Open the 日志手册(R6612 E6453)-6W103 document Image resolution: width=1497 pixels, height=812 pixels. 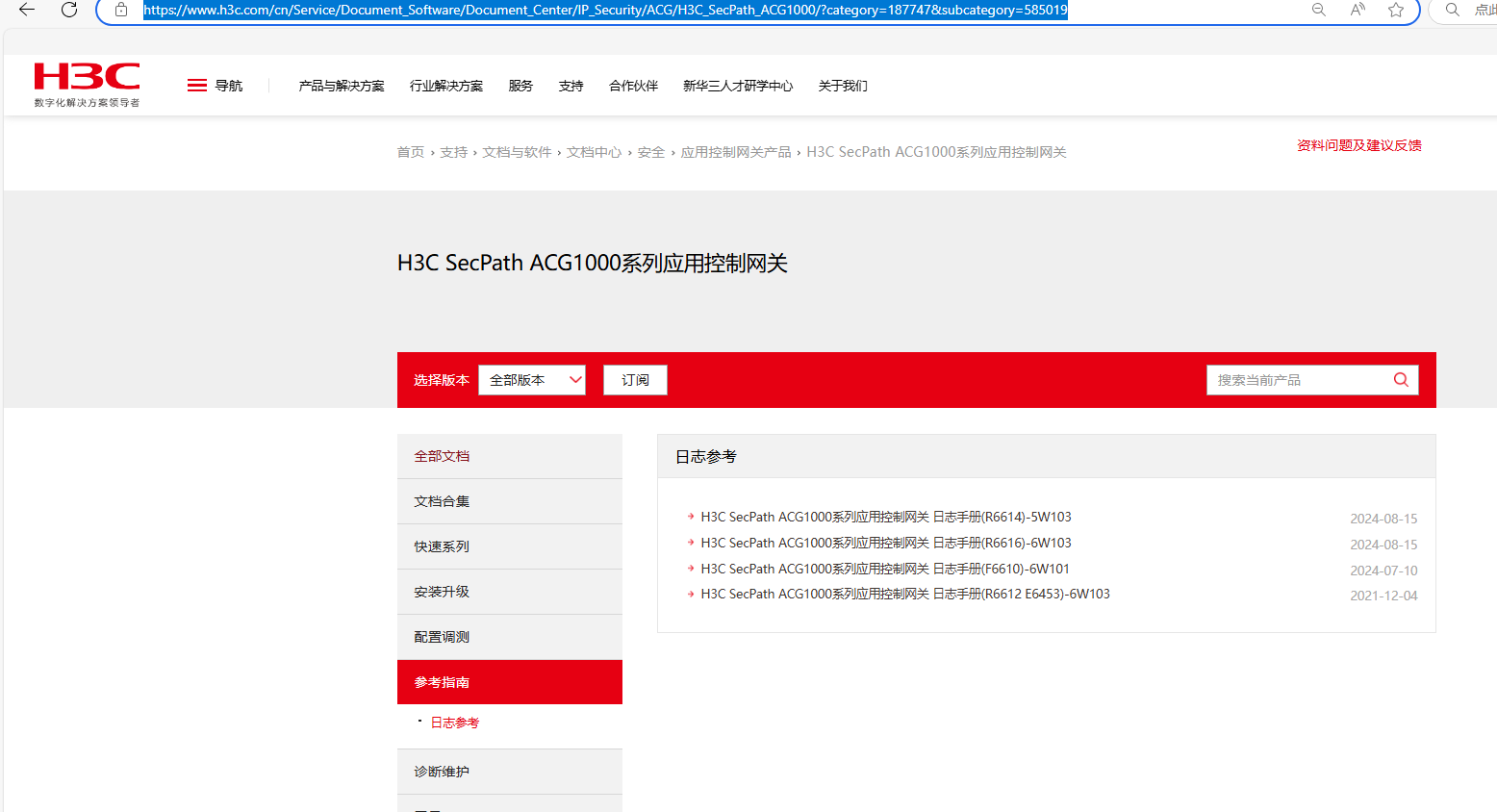[905, 594]
